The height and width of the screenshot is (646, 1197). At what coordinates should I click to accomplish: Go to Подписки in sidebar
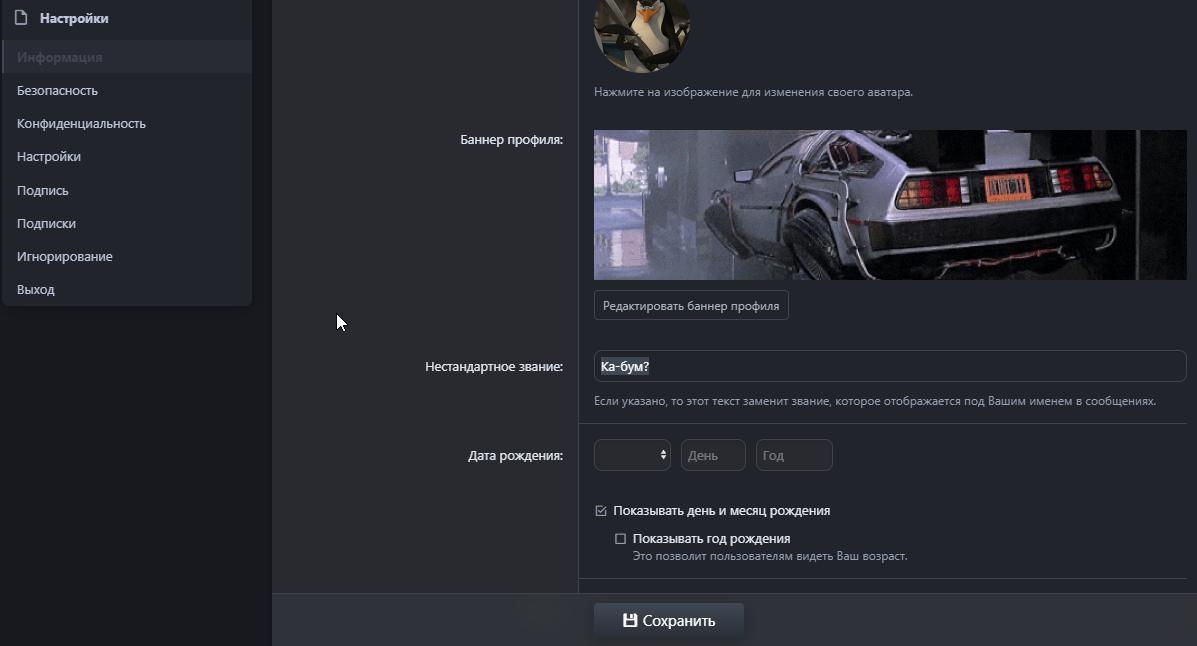tap(46, 224)
